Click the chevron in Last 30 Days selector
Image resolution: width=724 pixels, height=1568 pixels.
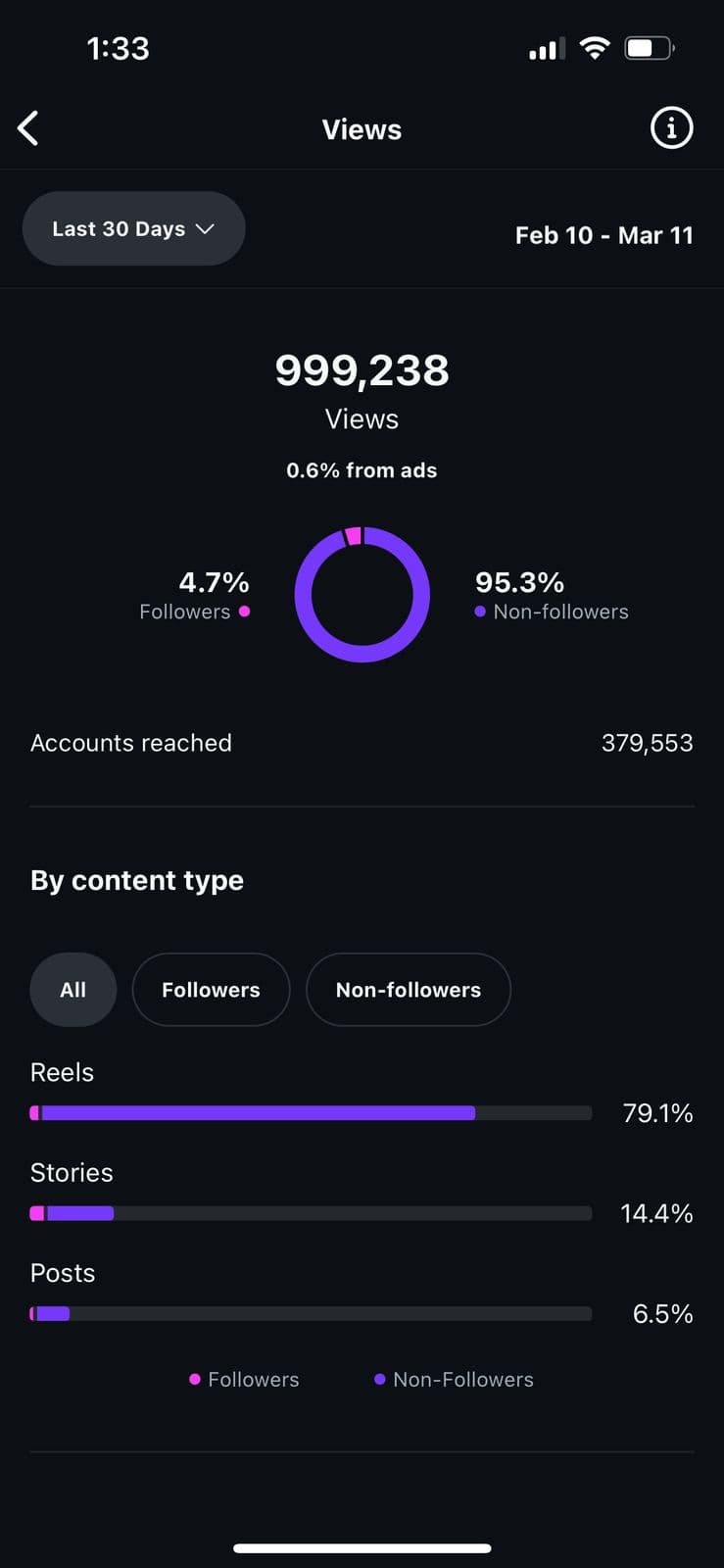click(205, 228)
